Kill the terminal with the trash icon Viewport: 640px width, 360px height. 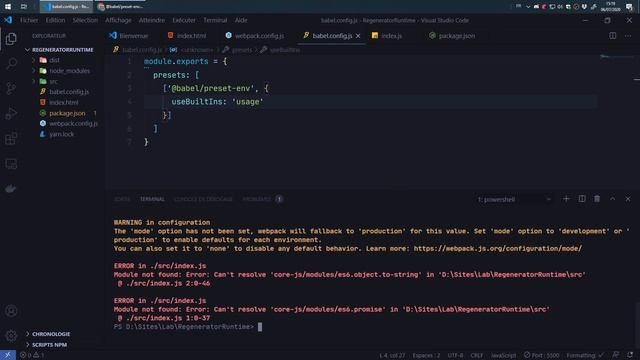(597, 199)
